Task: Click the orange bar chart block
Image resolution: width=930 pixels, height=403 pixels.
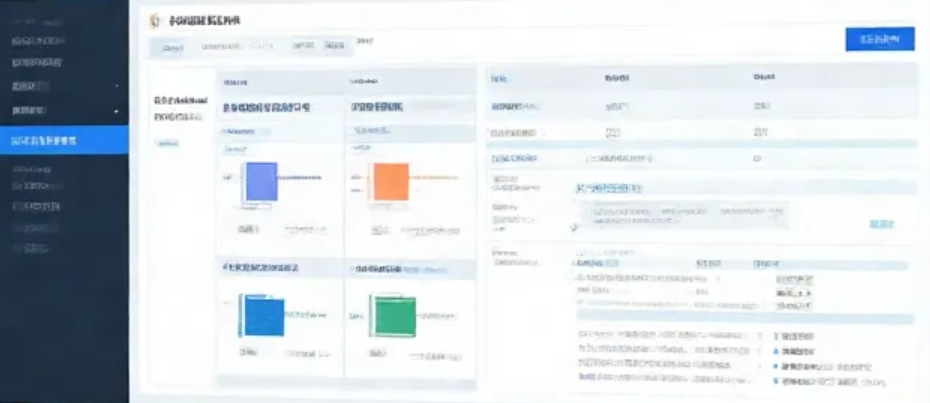Action: pyautogui.click(x=388, y=185)
